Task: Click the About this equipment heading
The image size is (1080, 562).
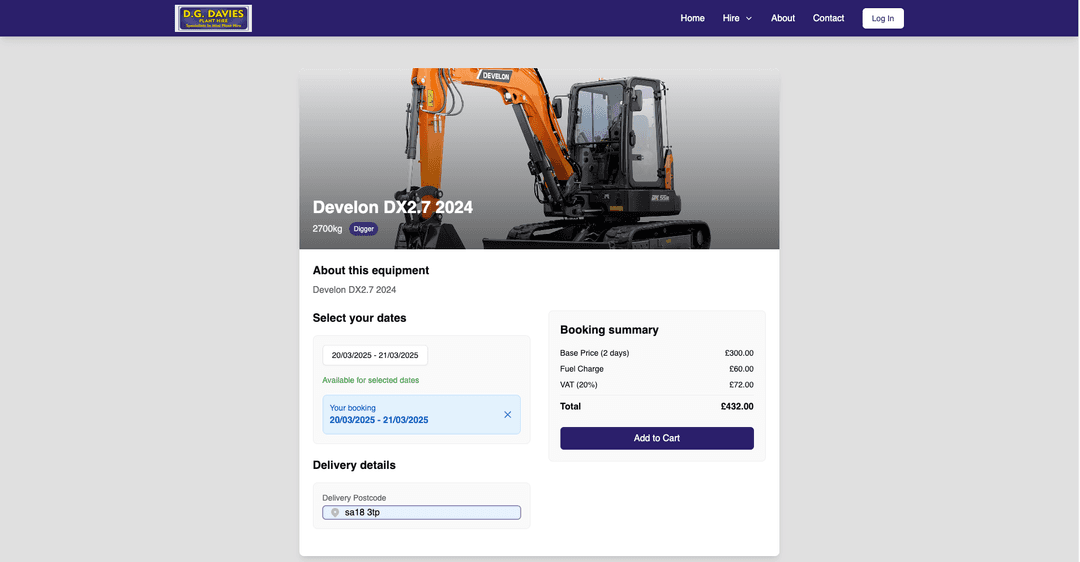Action: pos(371,271)
